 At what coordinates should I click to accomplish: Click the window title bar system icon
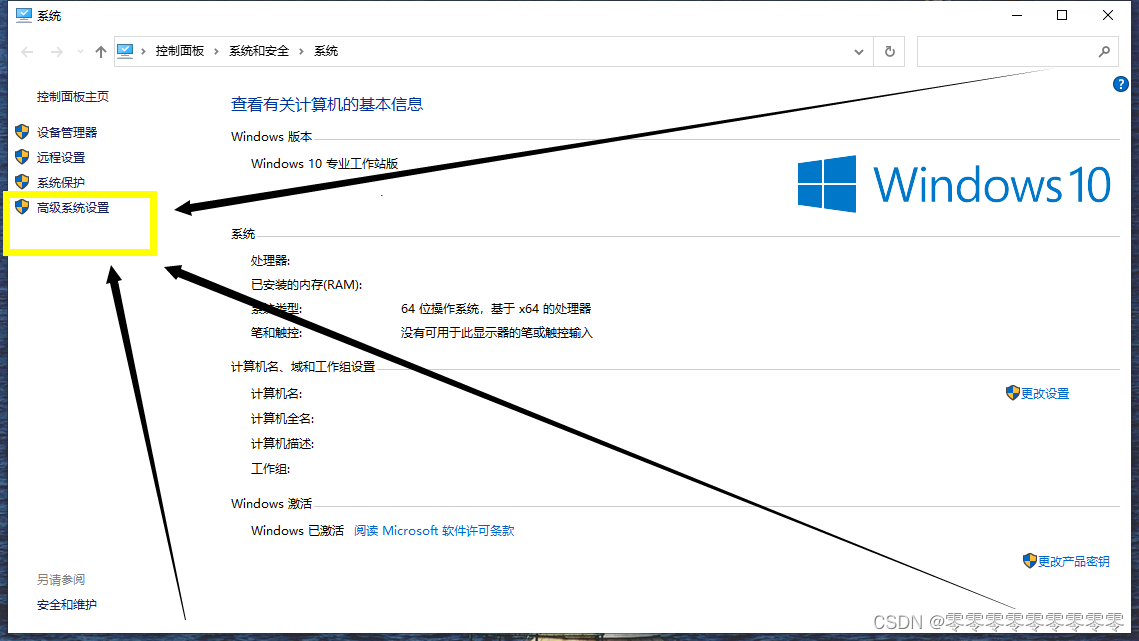coord(24,15)
